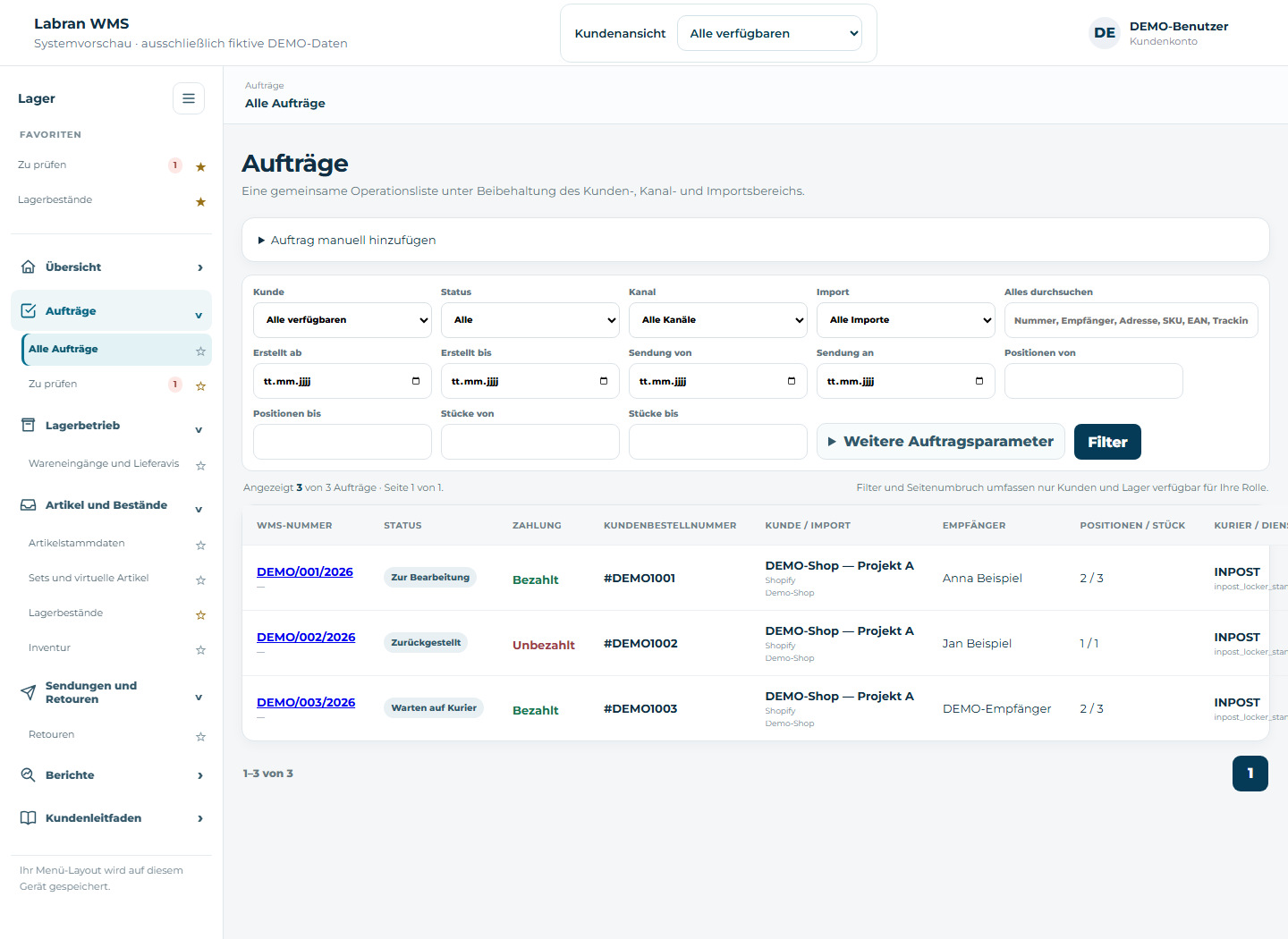Image resolution: width=1288 pixels, height=939 pixels.
Task: Open the calendar picker for 'Sendung von'
Action: (x=792, y=381)
